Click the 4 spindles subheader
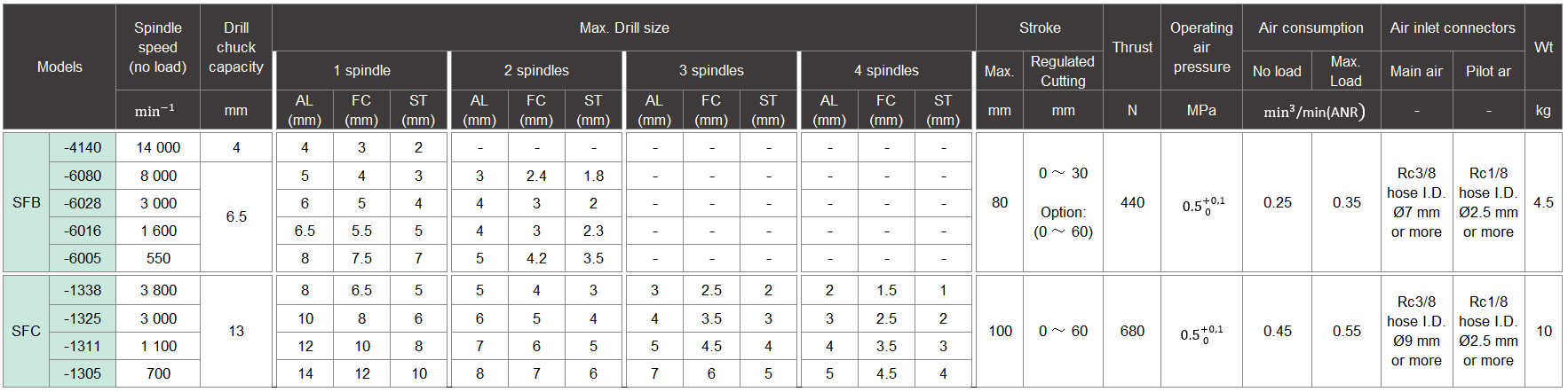Viewport: 1568px width, 392px height. point(886,70)
